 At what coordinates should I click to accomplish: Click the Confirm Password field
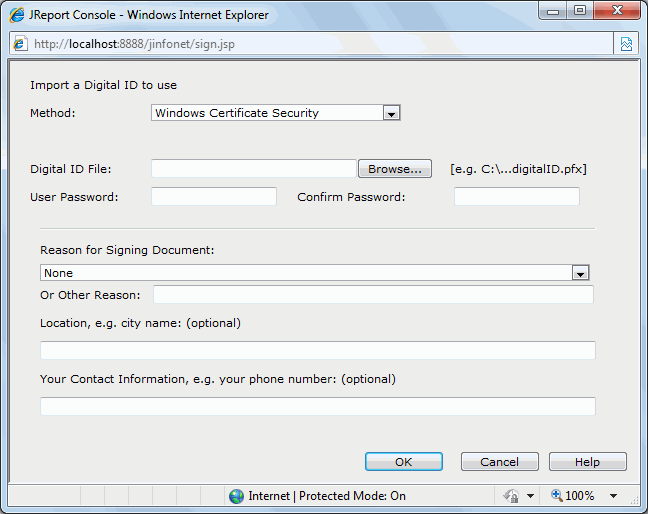[x=517, y=197]
